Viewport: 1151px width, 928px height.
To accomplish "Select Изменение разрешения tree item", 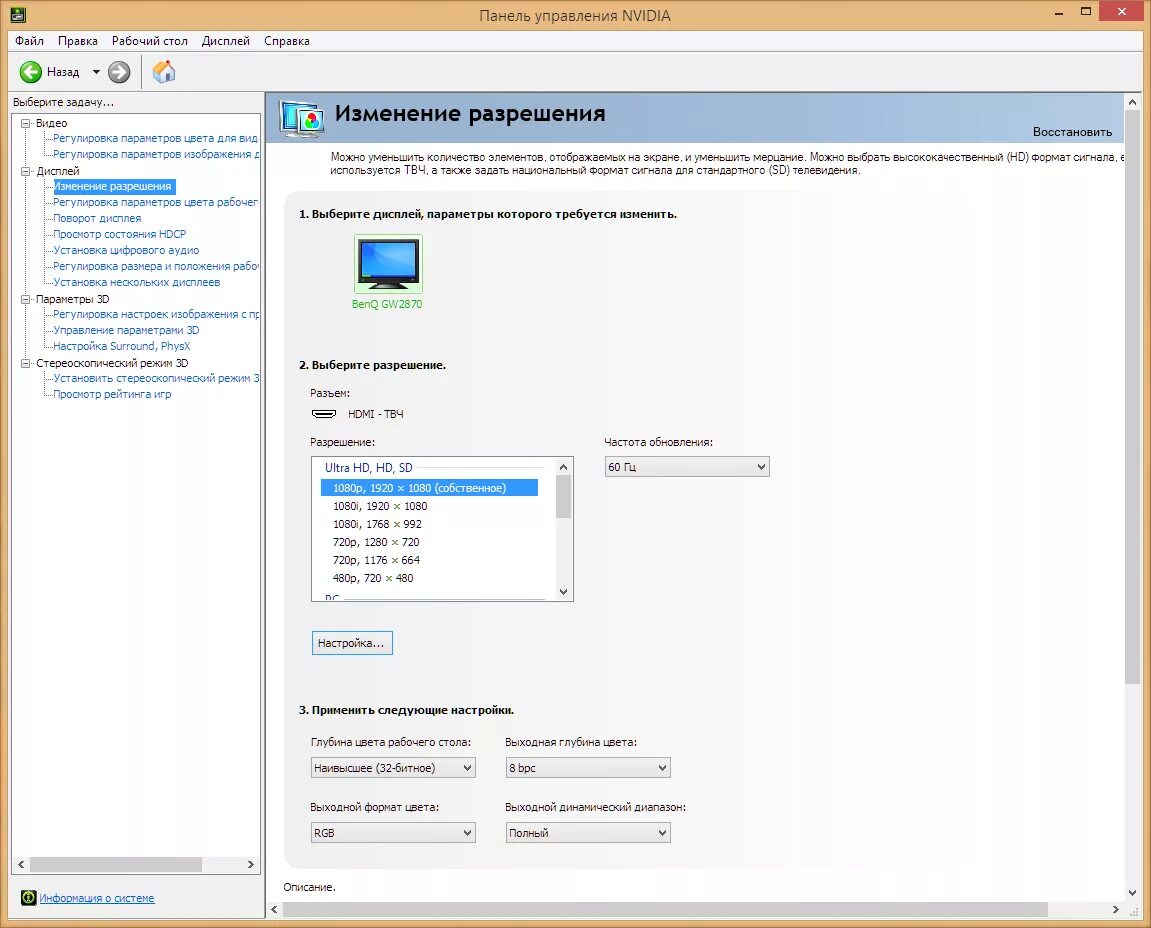I will point(114,186).
